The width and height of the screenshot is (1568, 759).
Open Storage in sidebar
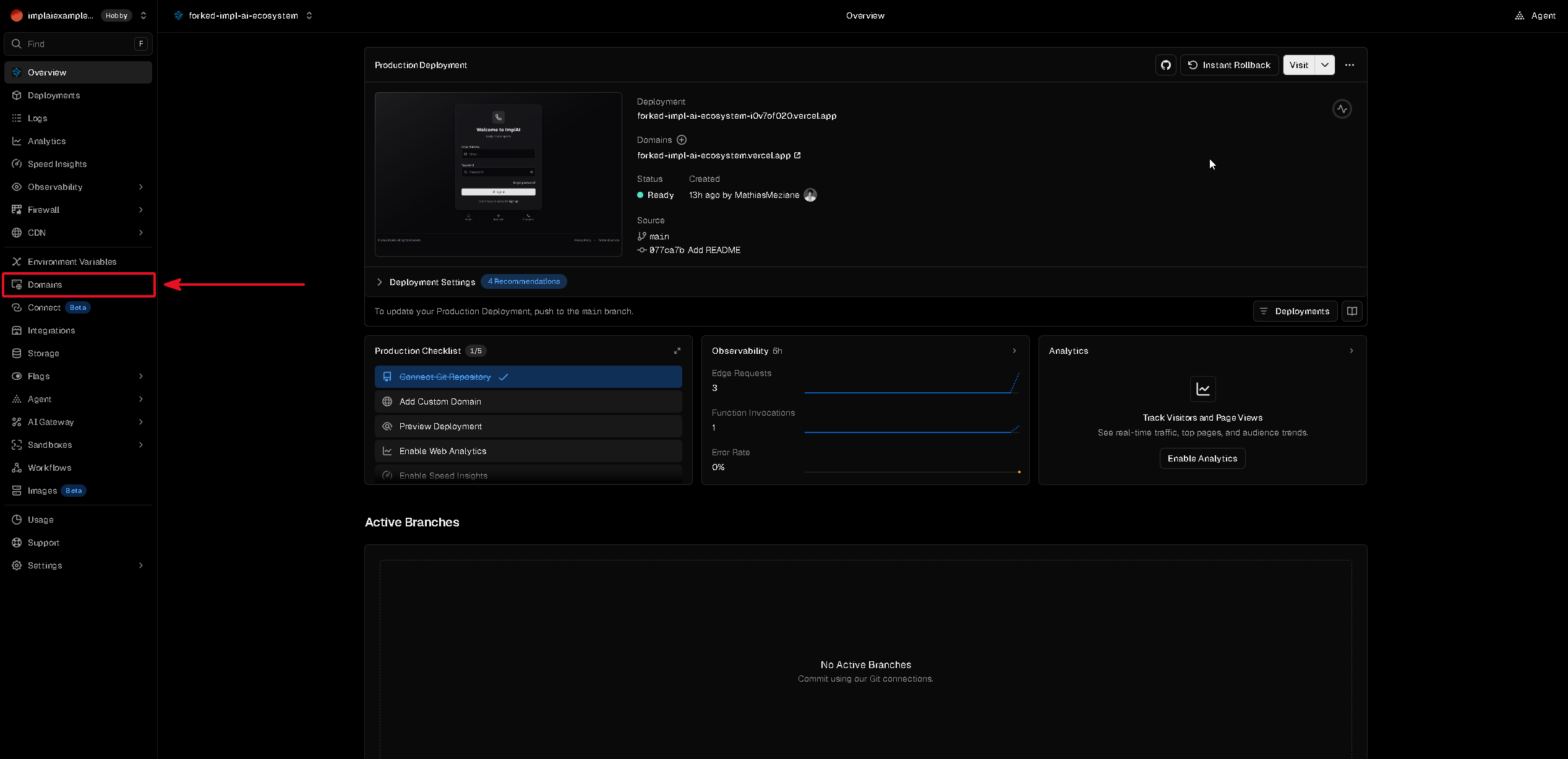(78, 353)
